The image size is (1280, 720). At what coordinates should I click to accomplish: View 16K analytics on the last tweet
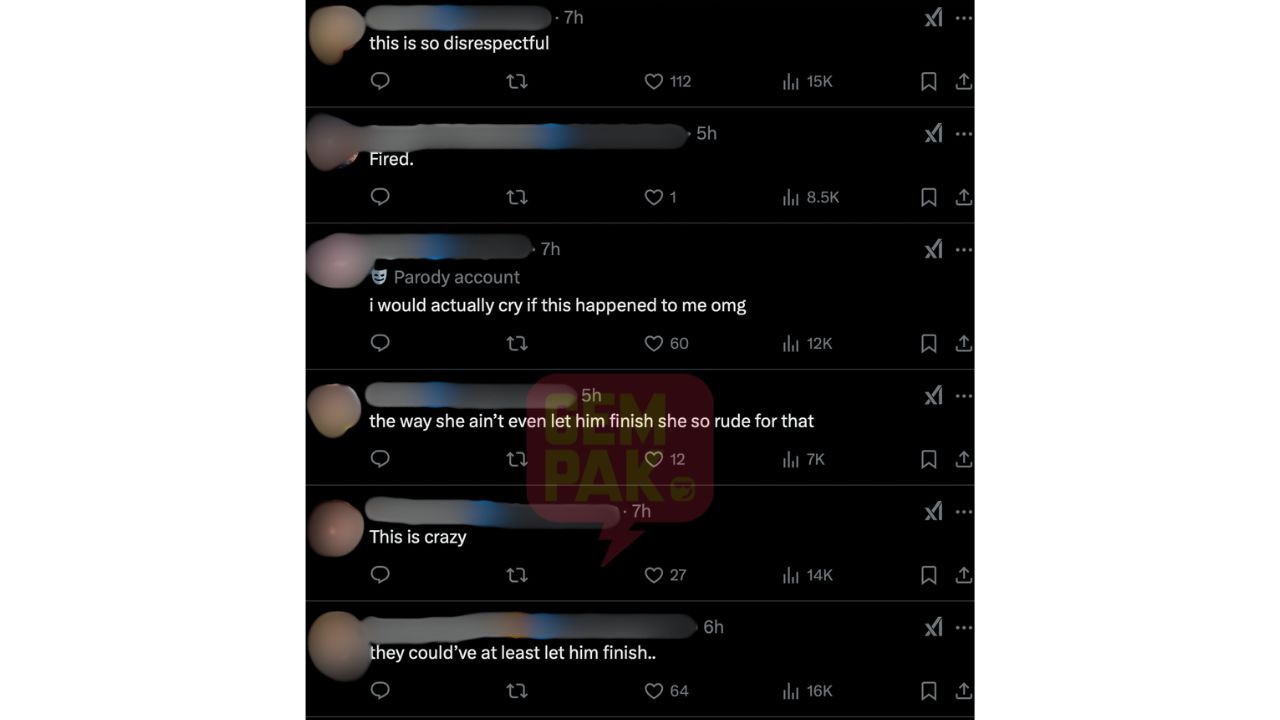click(x=807, y=691)
